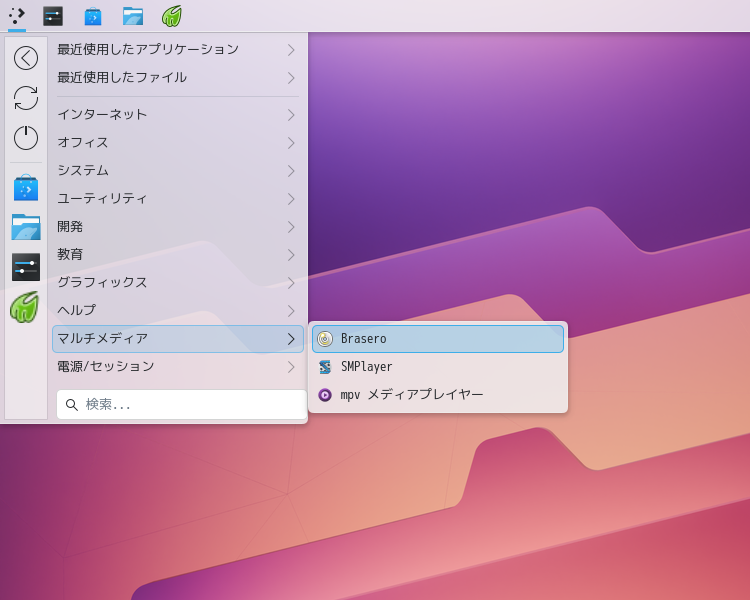Click the logout back-arrow icon in the menu sidebar

pos(26,58)
